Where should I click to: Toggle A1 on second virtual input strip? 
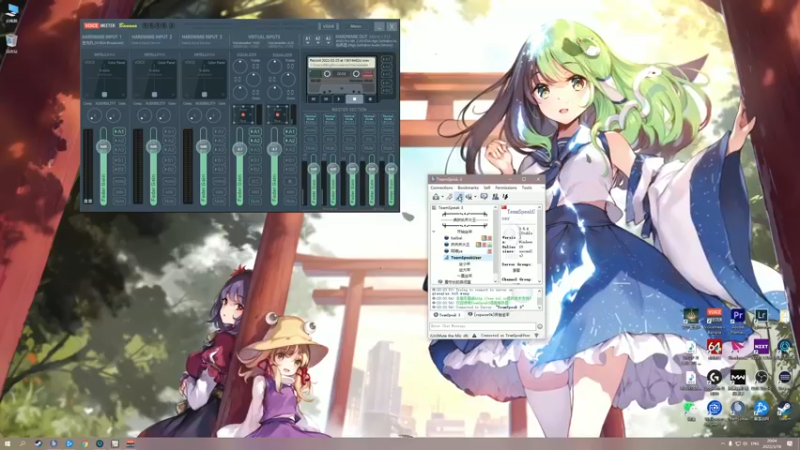click(x=290, y=132)
